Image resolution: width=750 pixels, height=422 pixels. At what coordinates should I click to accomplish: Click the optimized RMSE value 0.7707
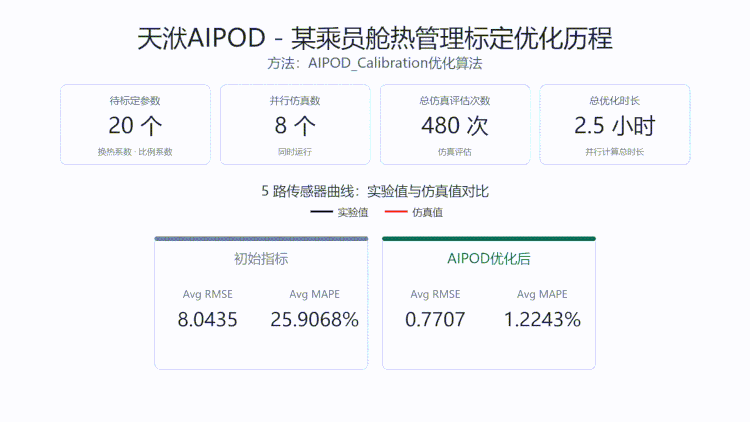pos(435,320)
